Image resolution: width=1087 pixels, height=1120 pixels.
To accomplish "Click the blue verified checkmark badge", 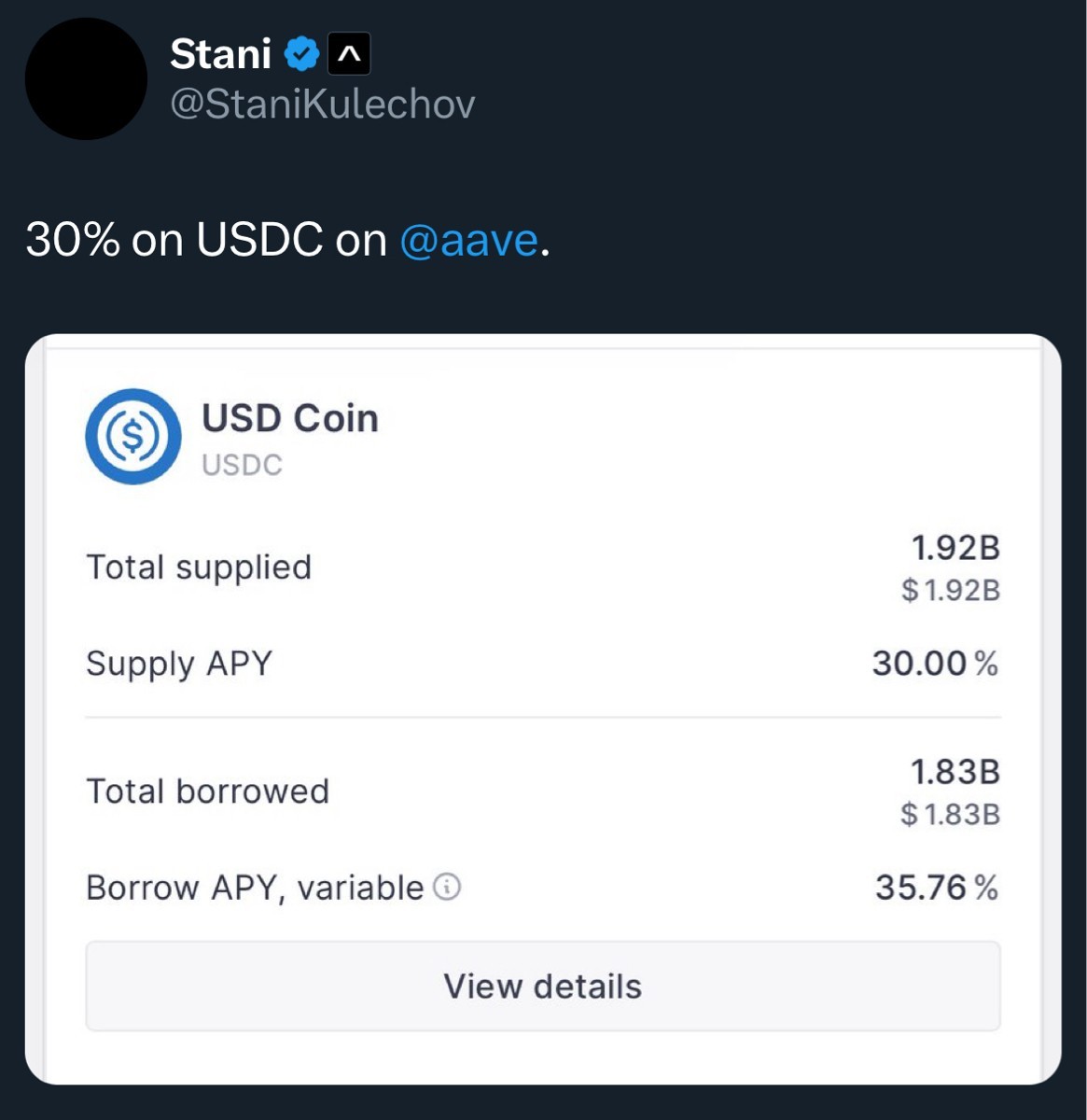I will tap(300, 55).
